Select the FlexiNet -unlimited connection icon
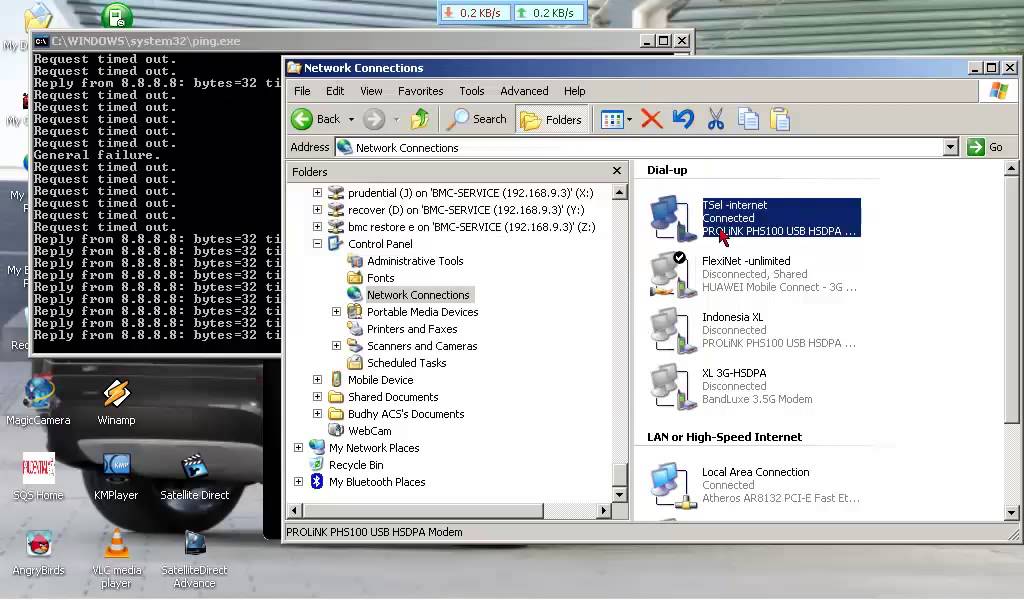1024x600 pixels. 673,274
